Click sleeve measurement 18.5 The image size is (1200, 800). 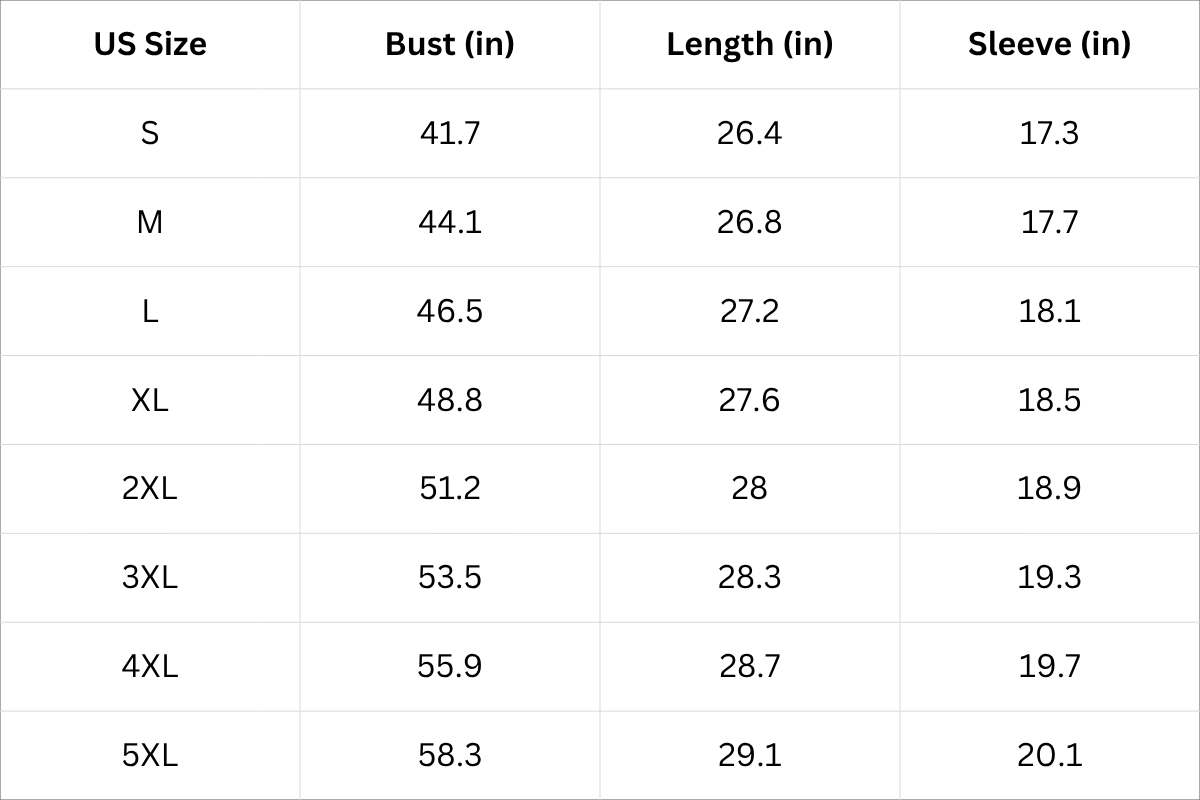point(1049,400)
